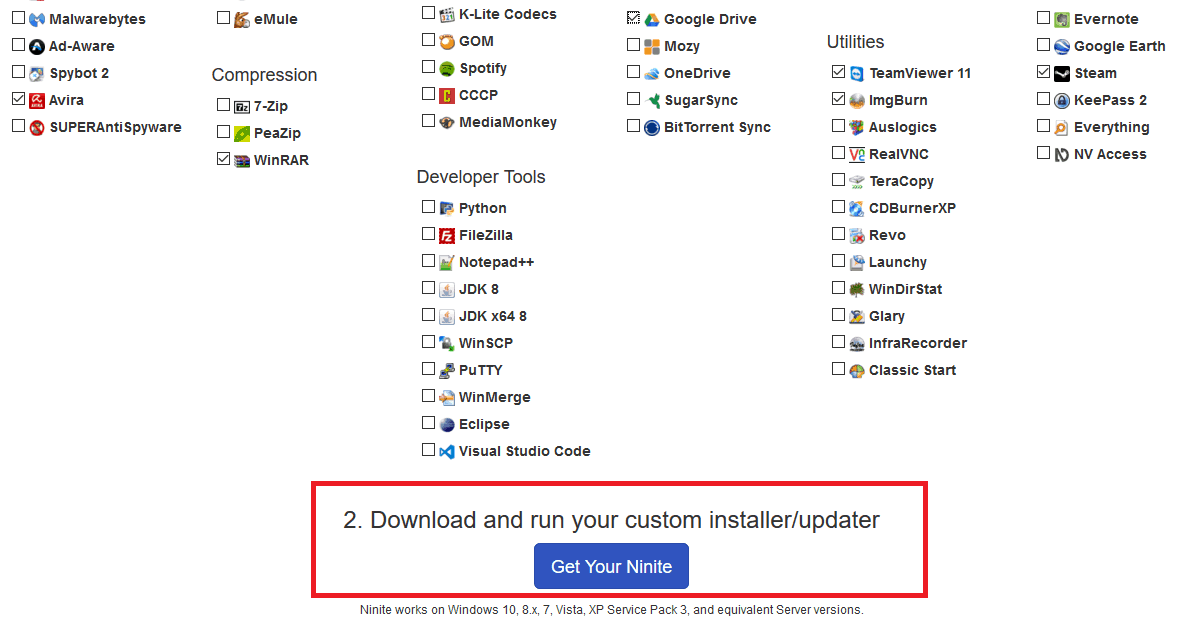The image size is (1185, 627).
Task: Click the Google Earth globe icon
Action: pos(1062,47)
